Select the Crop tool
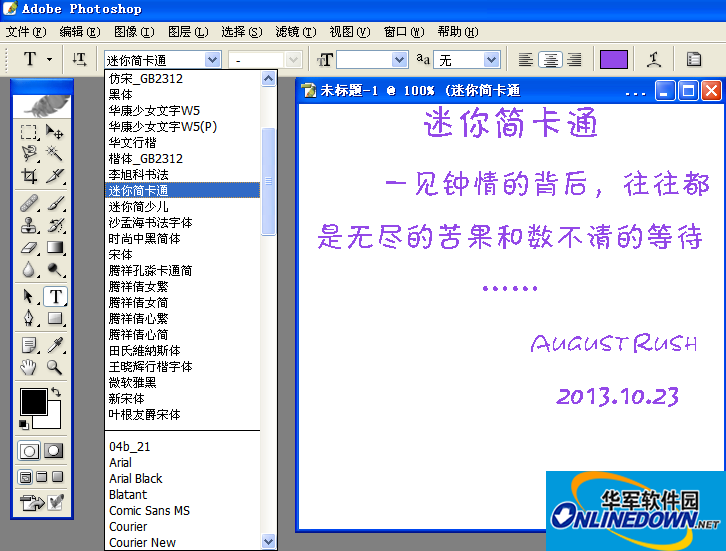The width and height of the screenshot is (726, 551). click(x=29, y=176)
